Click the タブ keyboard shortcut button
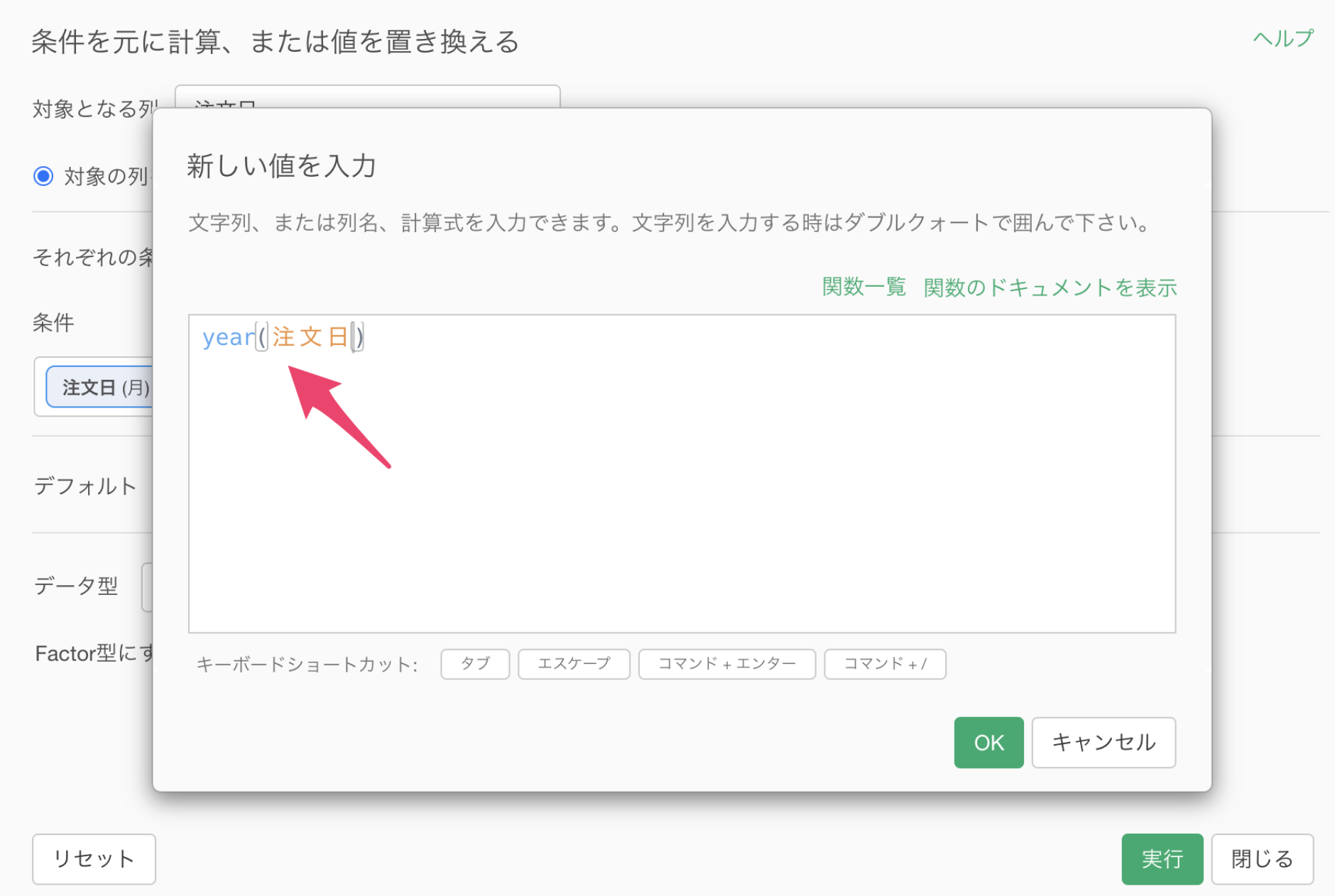 click(x=475, y=664)
